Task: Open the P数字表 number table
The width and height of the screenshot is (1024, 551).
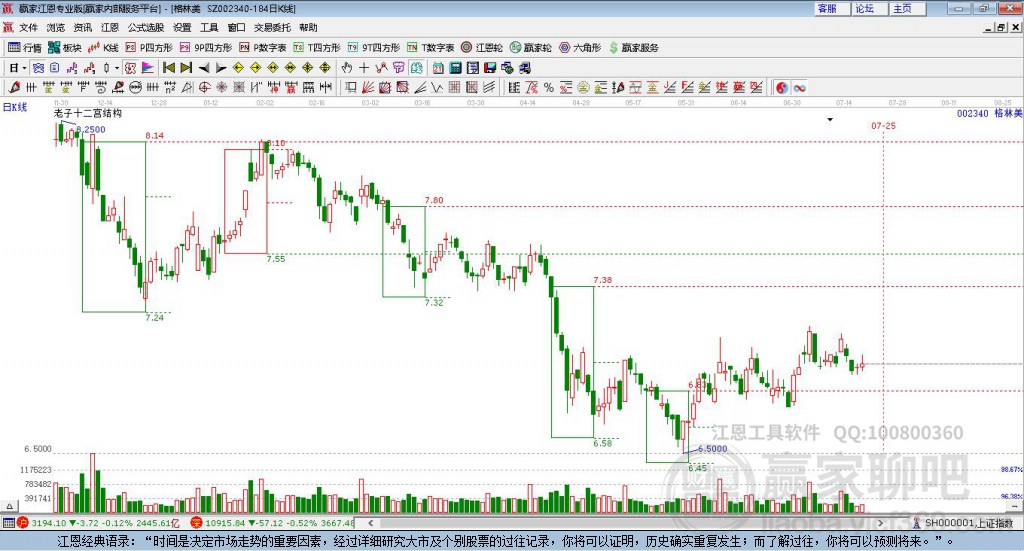Action: 263,48
